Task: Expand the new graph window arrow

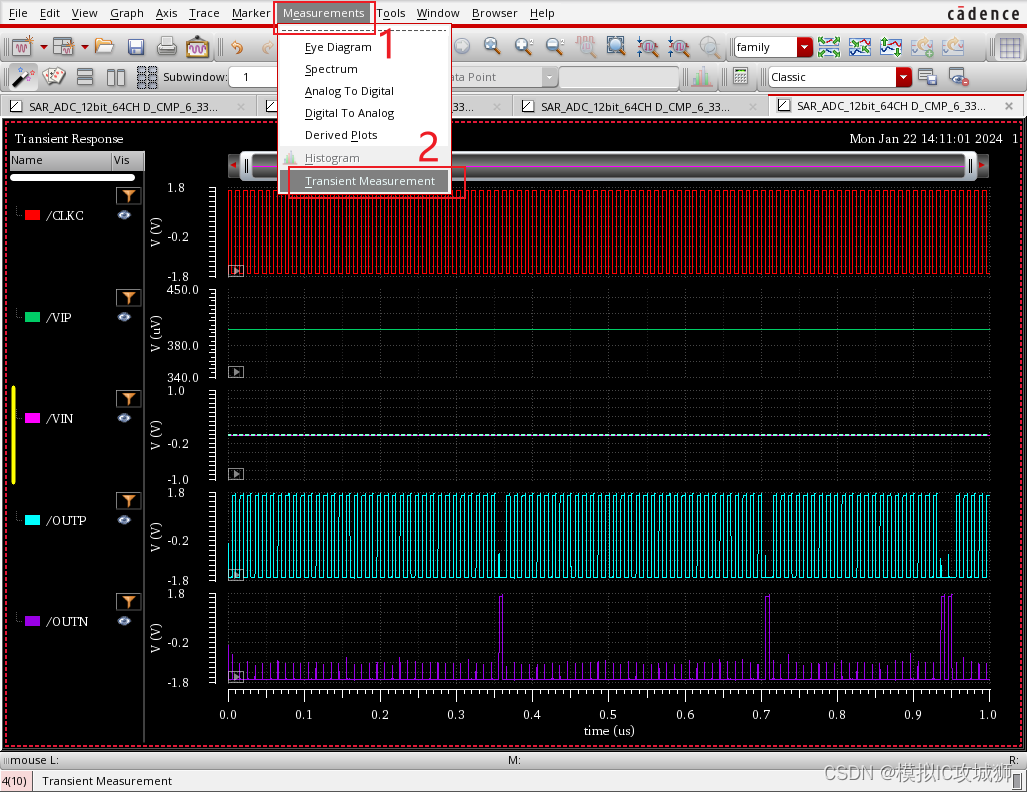Action: (43, 47)
